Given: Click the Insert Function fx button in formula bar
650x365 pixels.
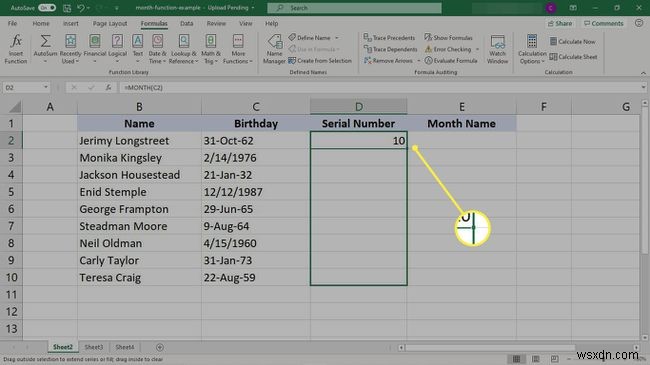Looking at the screenshot, I should pos(108,88).
